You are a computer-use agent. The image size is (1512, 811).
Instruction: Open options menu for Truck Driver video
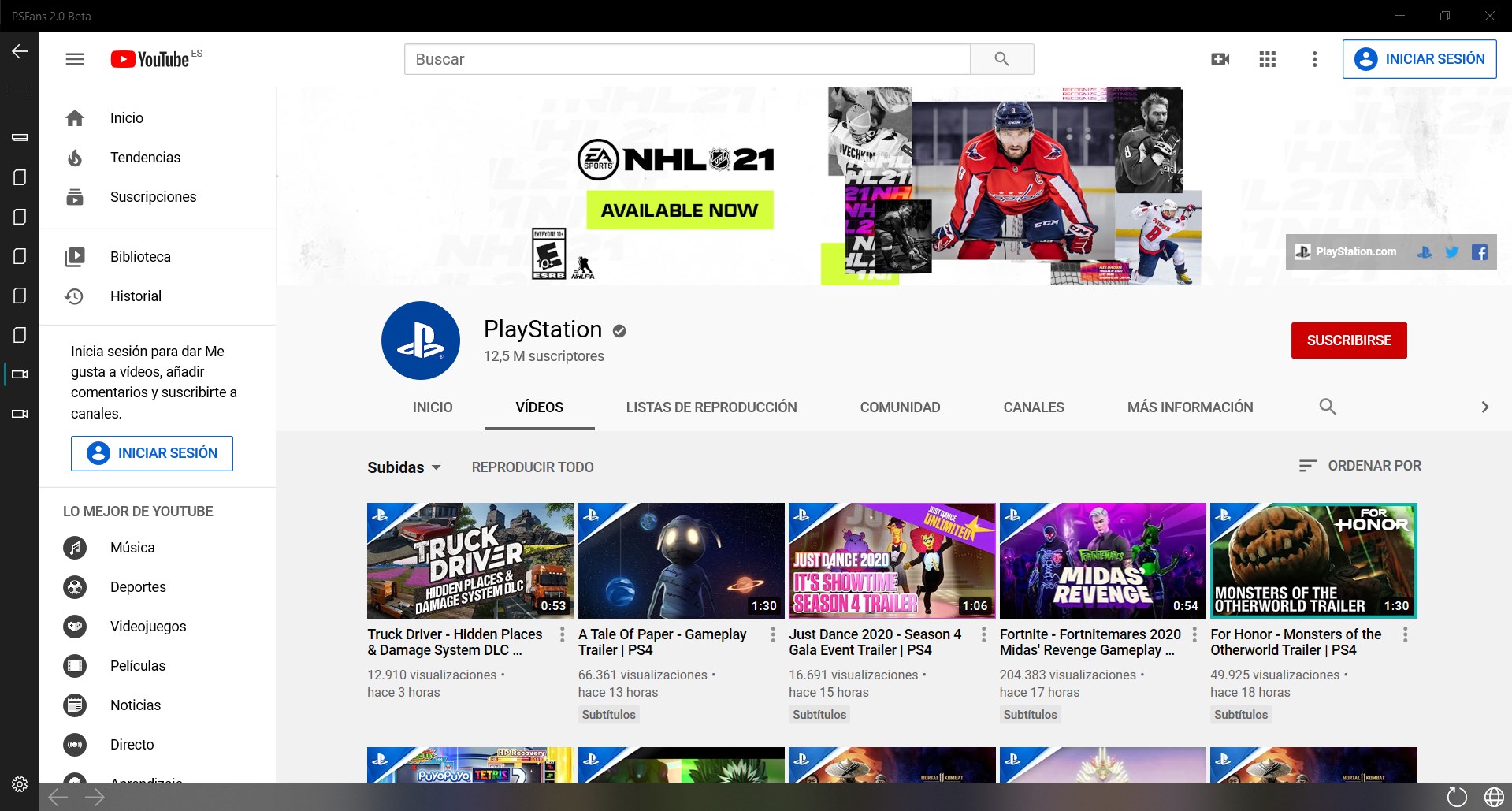[x=562, y=634]
